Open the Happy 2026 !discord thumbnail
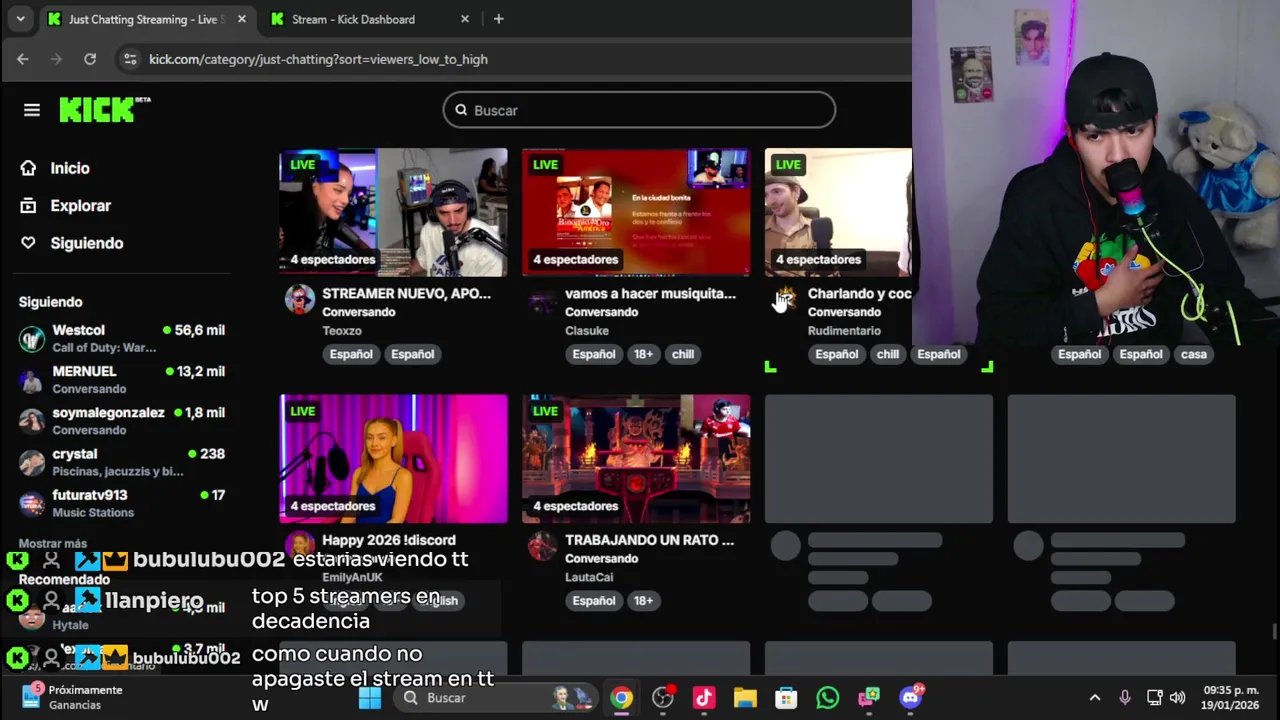The width and height of the screenshot is (1280, 720). point(393,458)
